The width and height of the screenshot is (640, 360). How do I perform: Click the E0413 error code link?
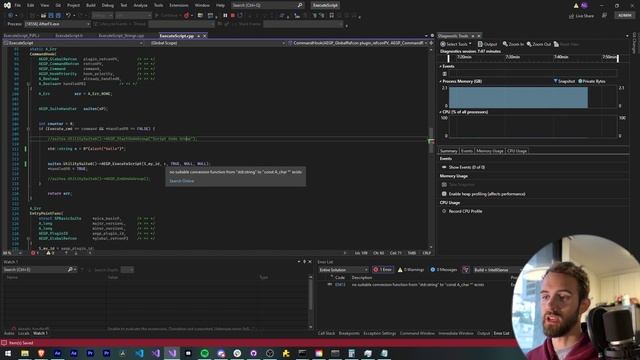point(340,284)
